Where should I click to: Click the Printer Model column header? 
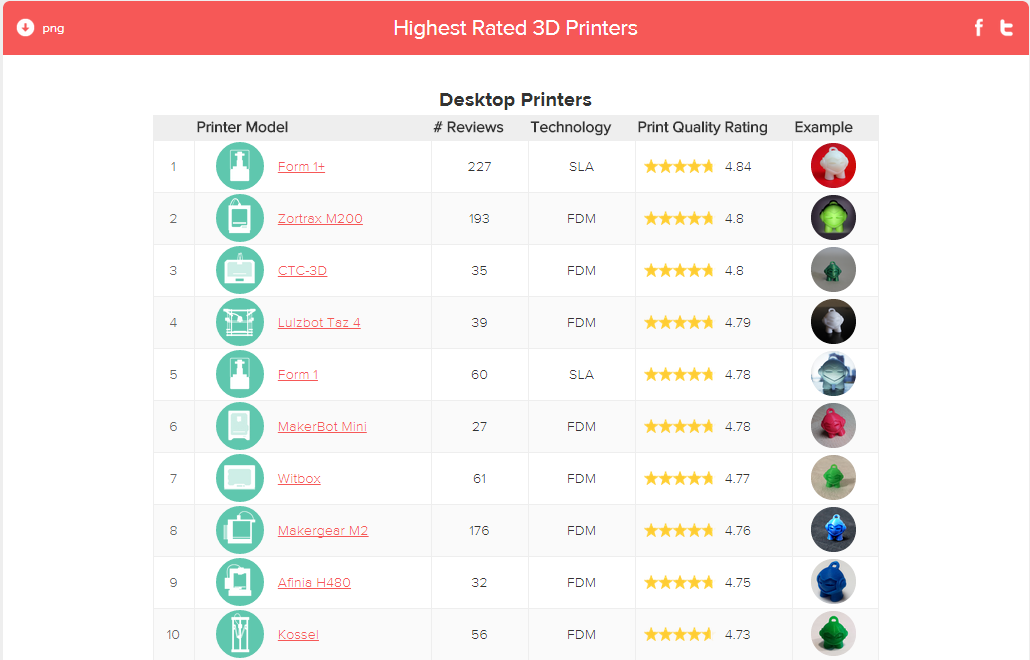(242, 127)
